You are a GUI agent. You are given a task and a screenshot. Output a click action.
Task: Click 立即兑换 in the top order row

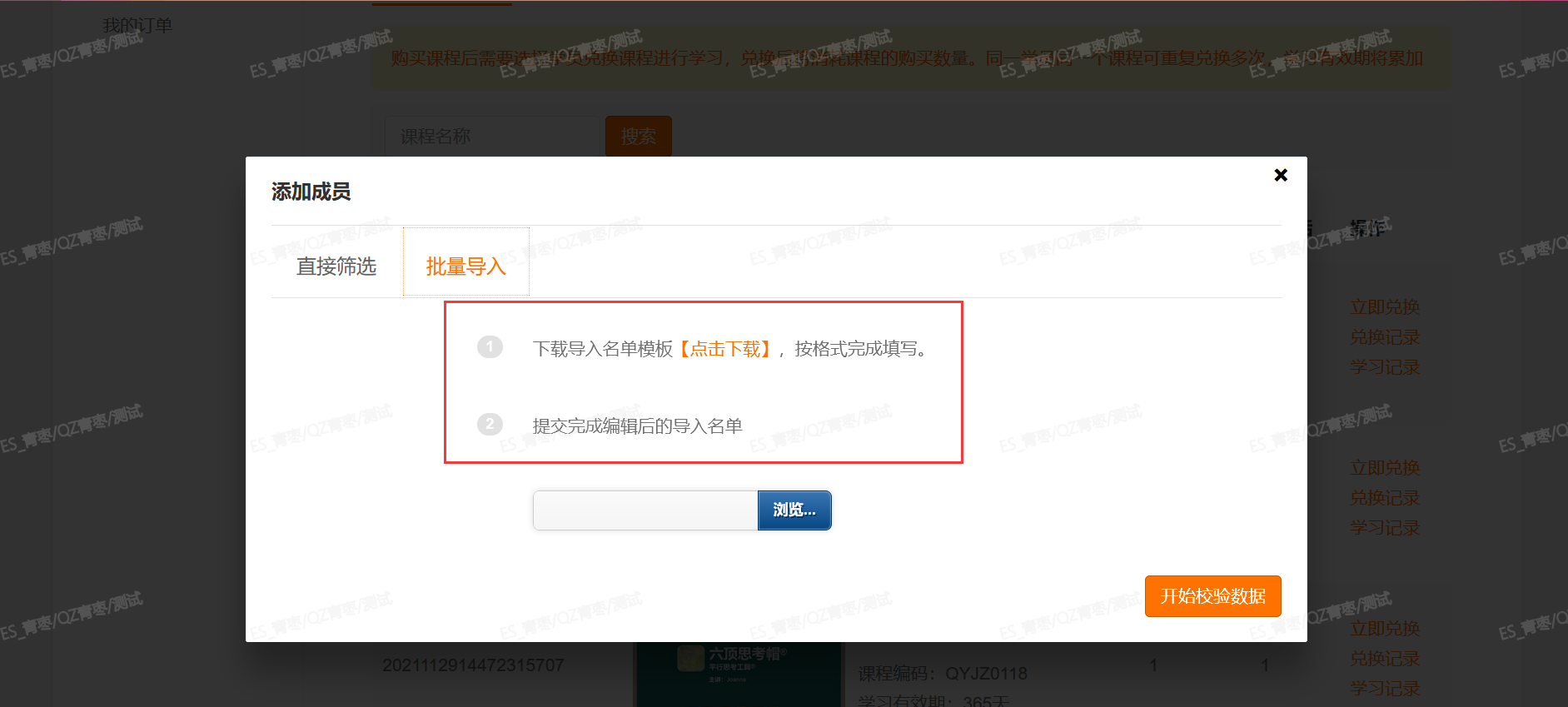1385,307
